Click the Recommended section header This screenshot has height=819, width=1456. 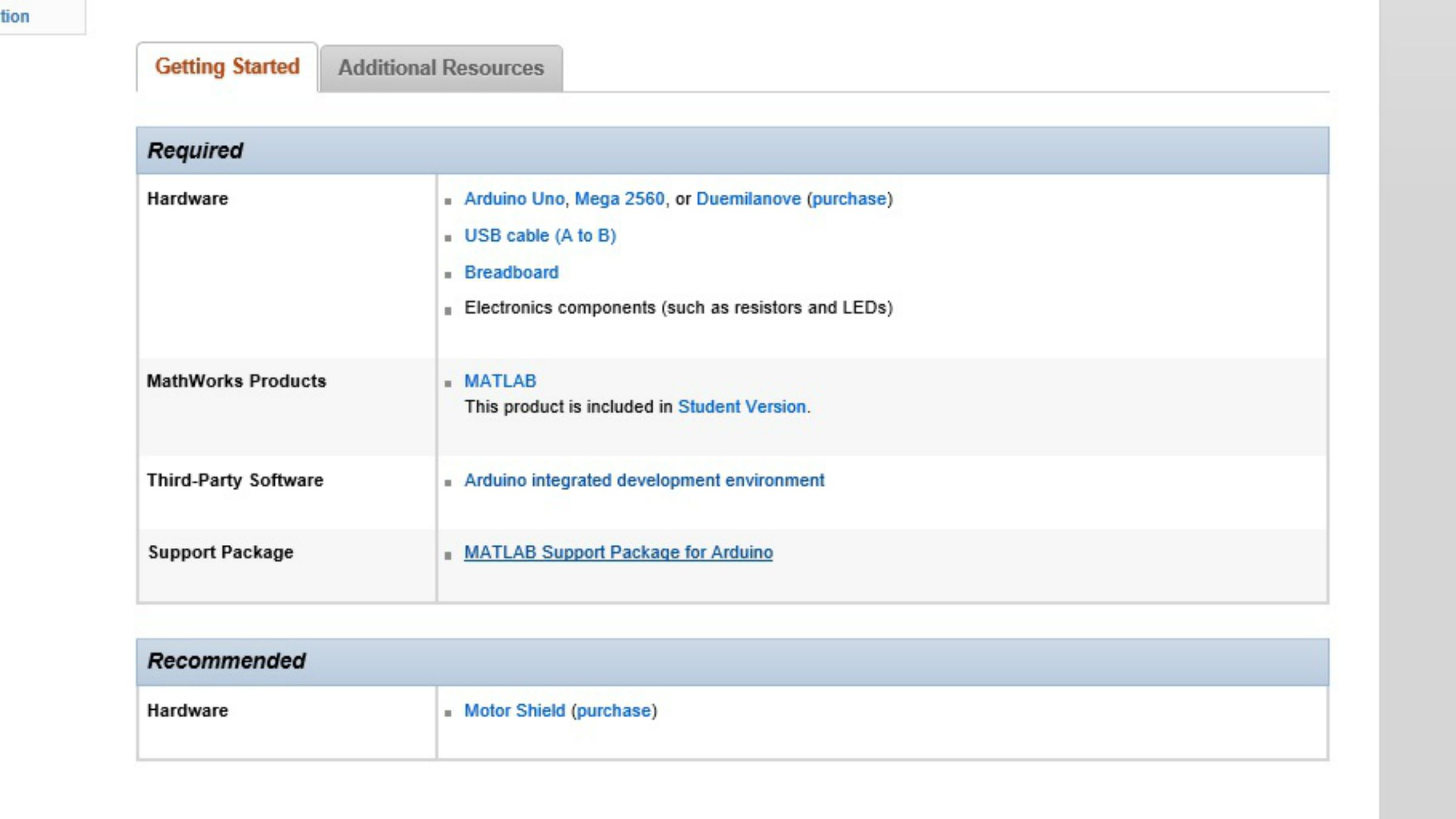click(226, 661)
